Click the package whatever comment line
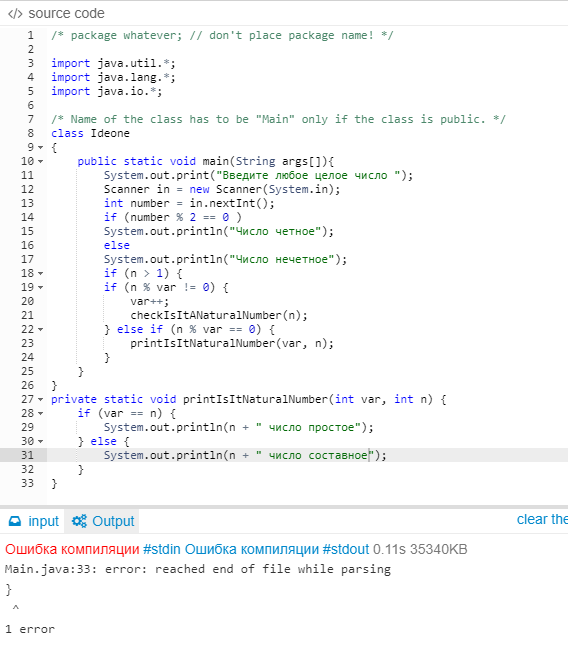 pos(222,35)
